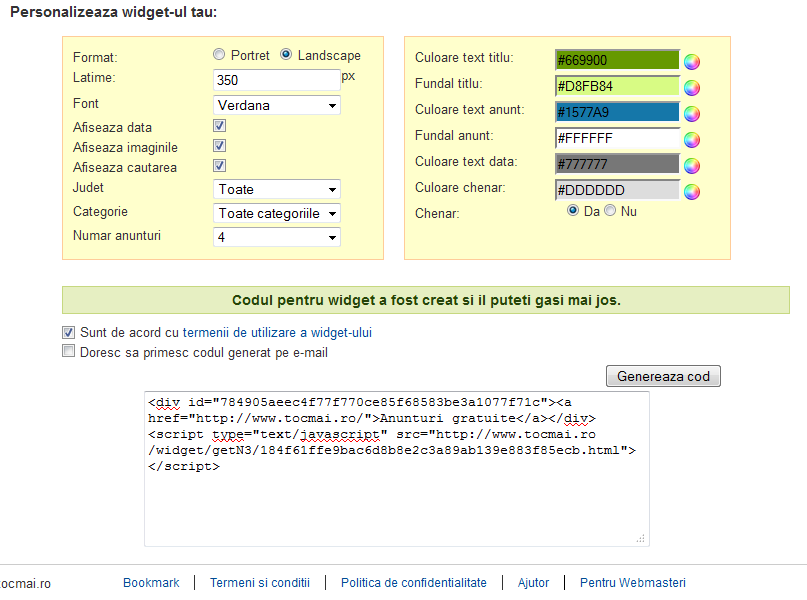The image size is (807, 600).
Task: Open the Ajutor footer link
Action: pyautogui.click(x=533, y=583)
